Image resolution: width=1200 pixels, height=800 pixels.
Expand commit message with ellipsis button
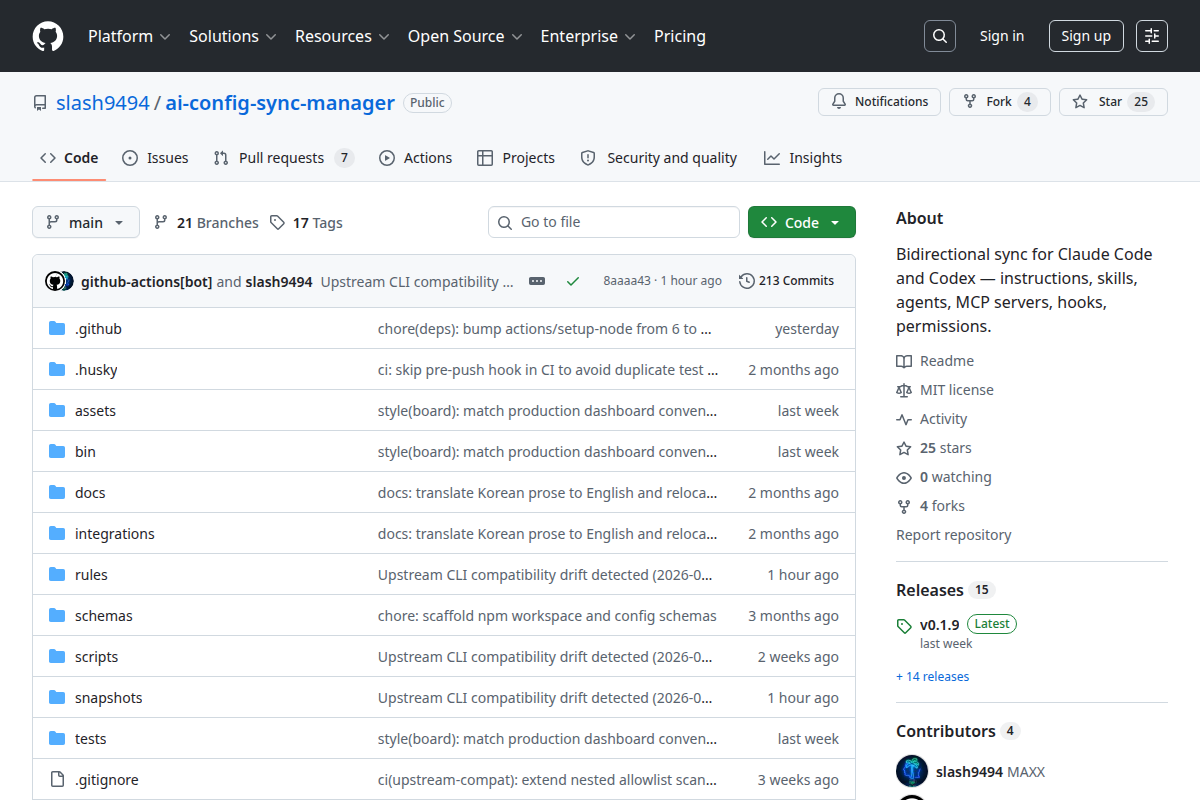pyautogui.click(x=537, y=281)
